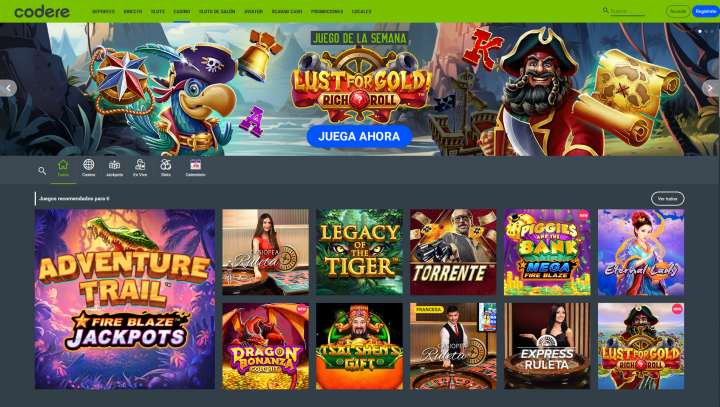
Task: Focus the Buscar search field
Action: tap(627, 11)
